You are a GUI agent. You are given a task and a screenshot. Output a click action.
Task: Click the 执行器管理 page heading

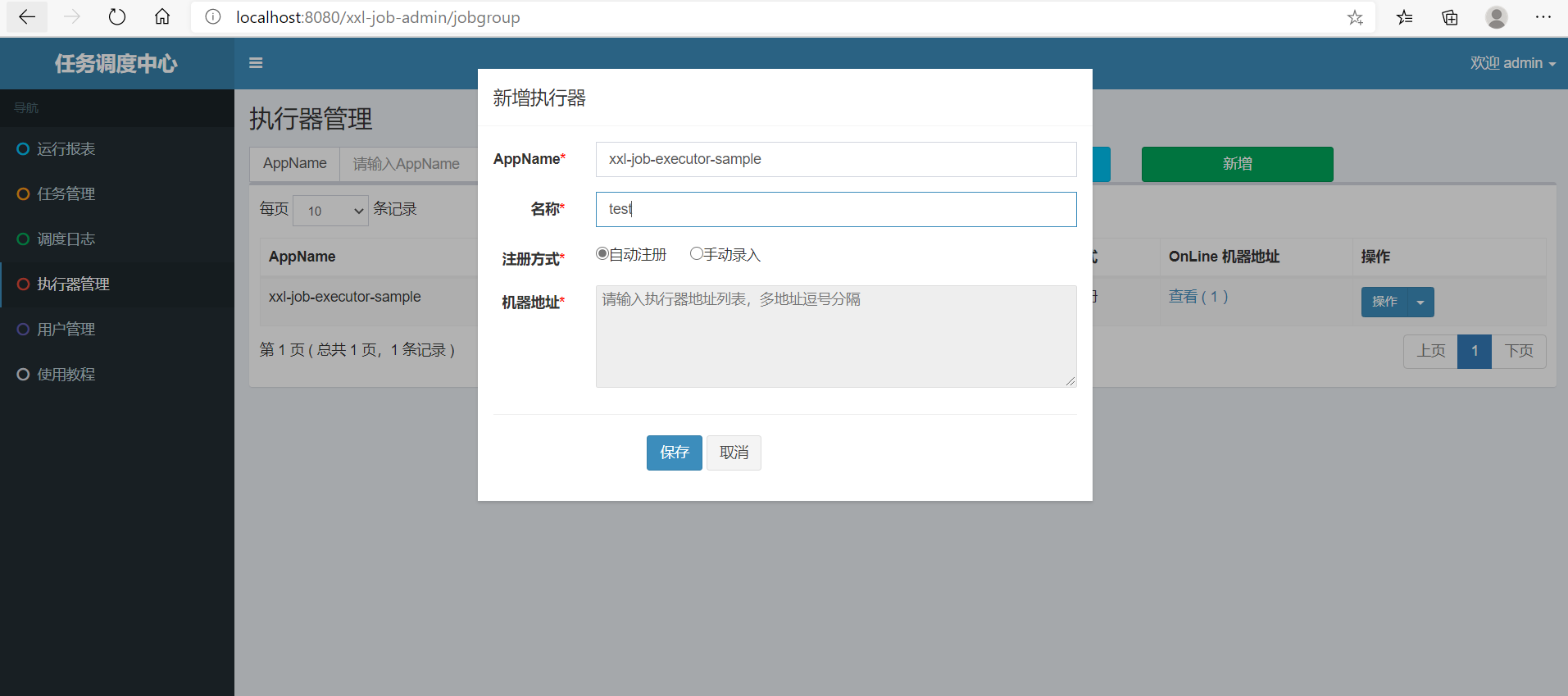311,119
